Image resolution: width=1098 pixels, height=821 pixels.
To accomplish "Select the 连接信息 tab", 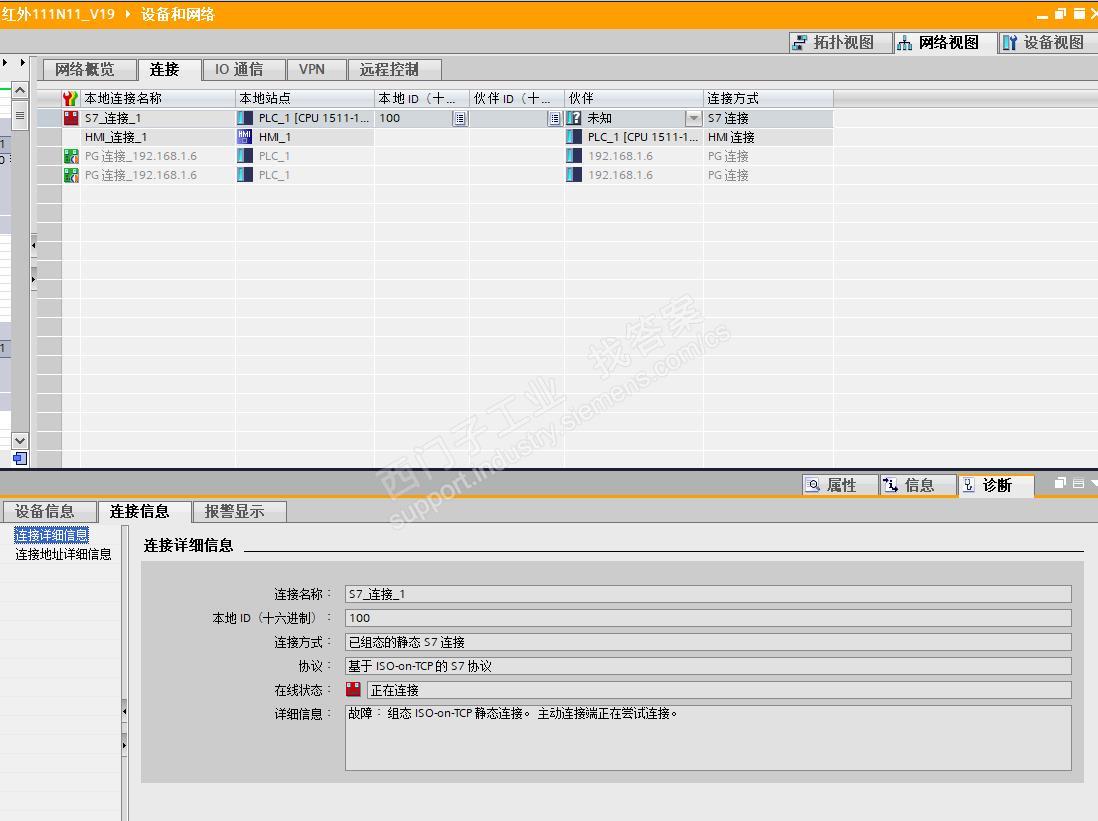I will coord(144,511).
